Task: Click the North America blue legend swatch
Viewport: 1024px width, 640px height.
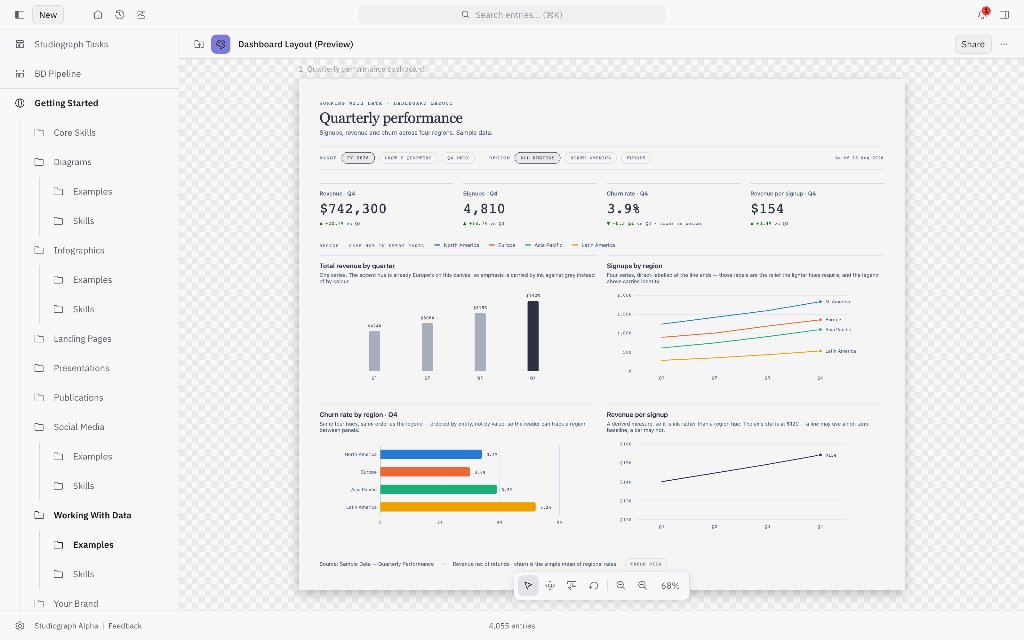Action: [438, 245]
